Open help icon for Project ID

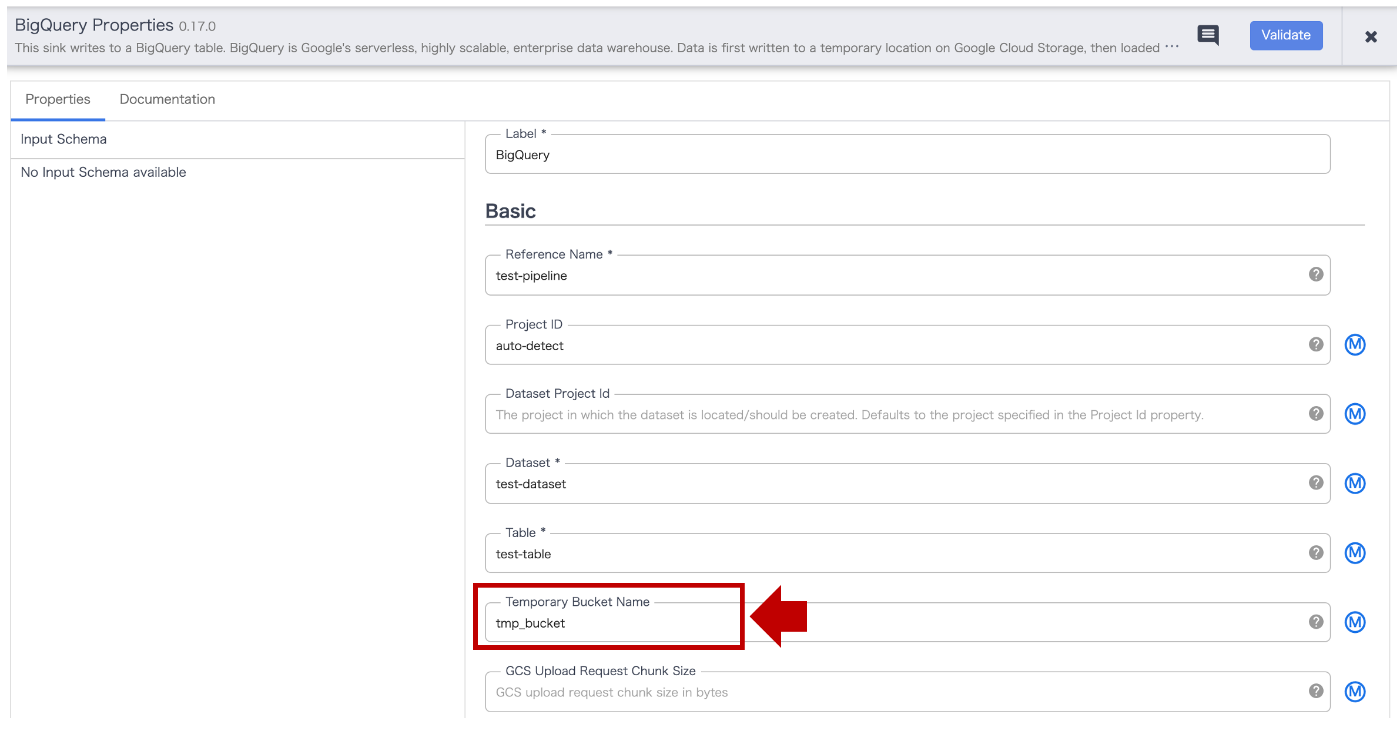(x=1316, y=344)
